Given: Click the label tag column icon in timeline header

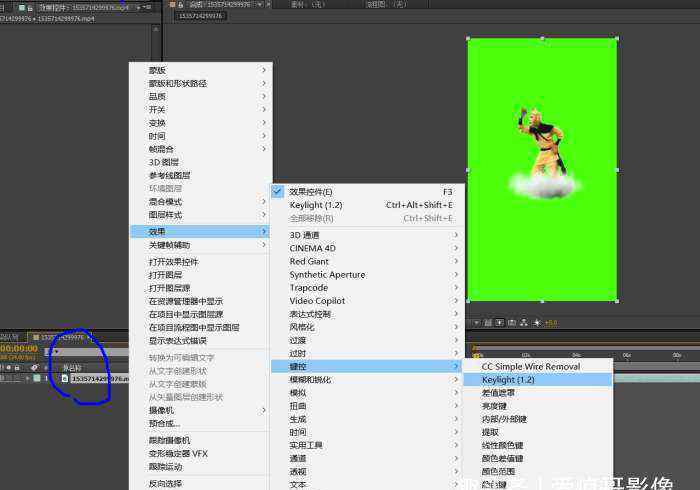Looking at the screenshot, I should [x=34, y=368].
